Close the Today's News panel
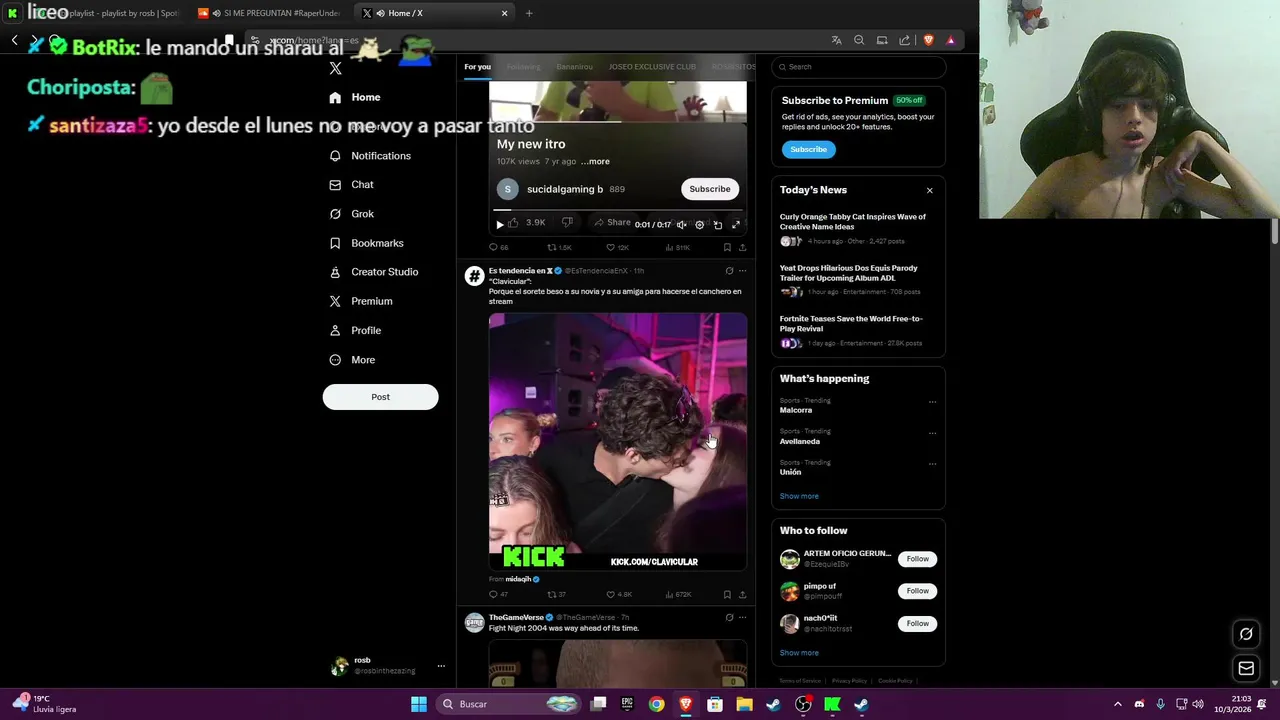The image size is (1280, 720). 929,190
